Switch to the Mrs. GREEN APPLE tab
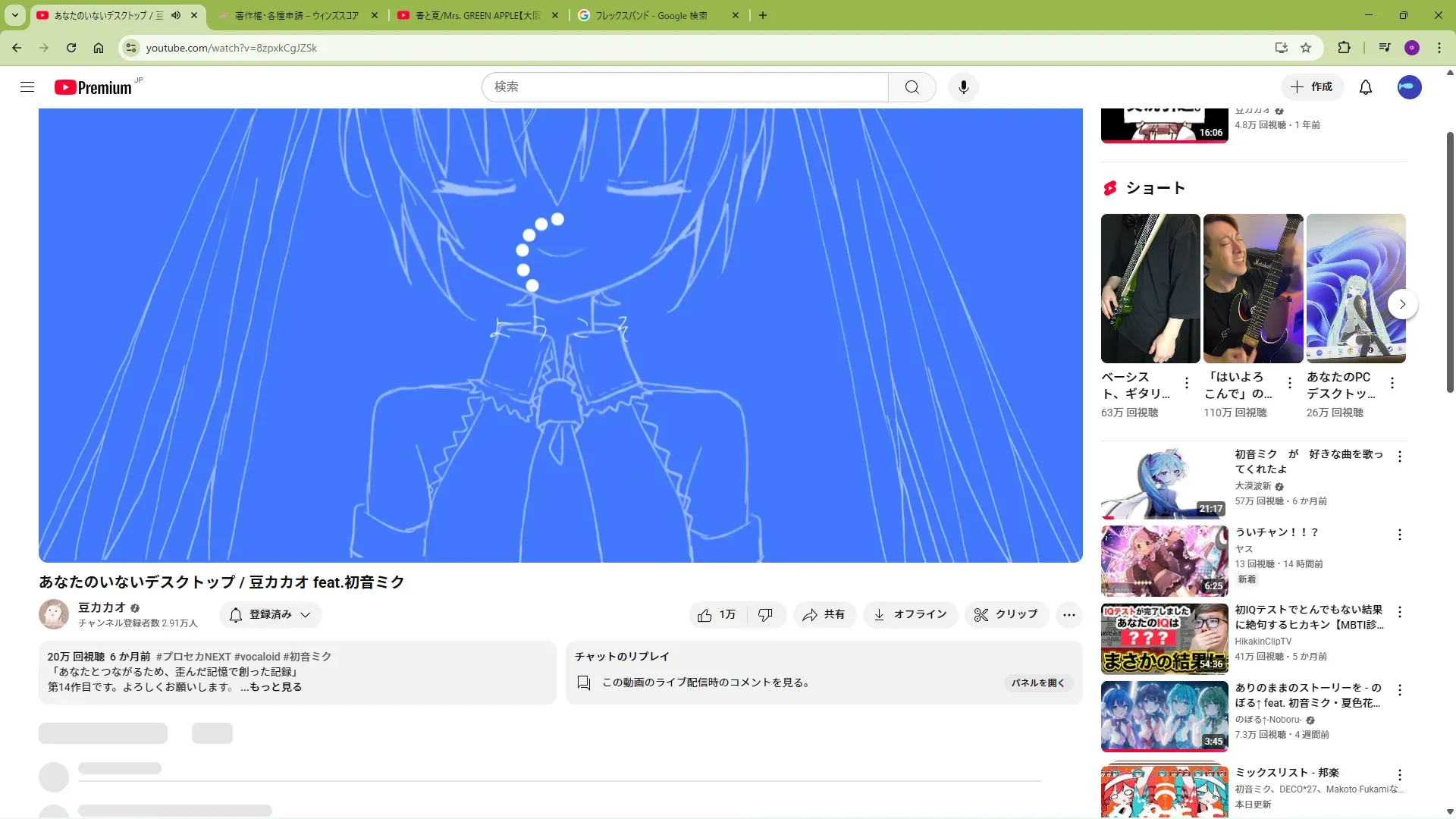This screenshot has height=819, width=1456. [x=478, y=15]
